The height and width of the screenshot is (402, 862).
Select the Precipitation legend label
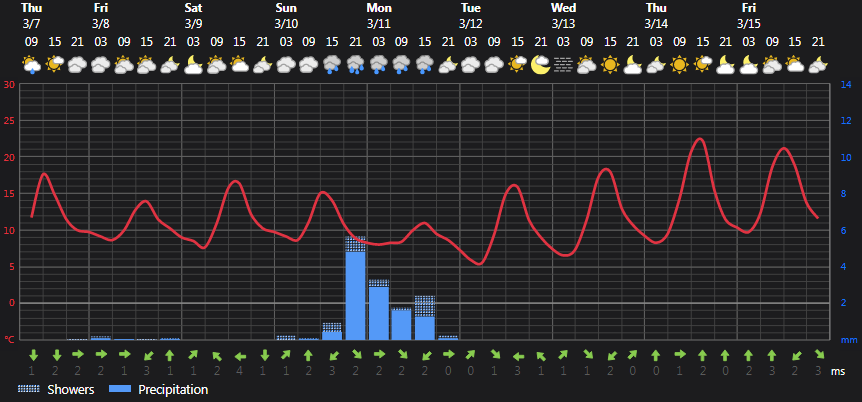point(173,390)
